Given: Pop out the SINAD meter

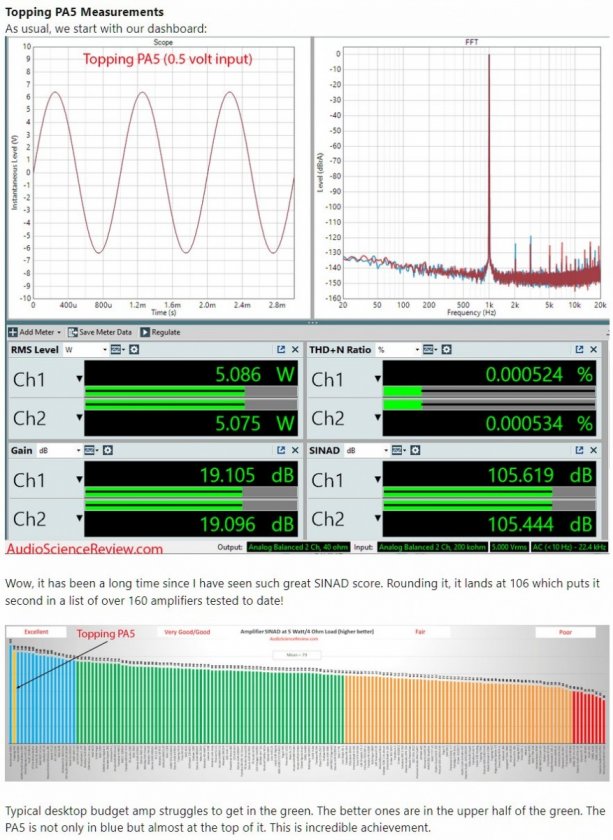Looking at the screenshot, I should coord(579,450).
